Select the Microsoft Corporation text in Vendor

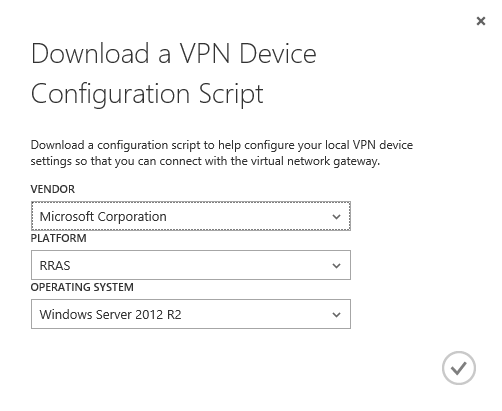pos(103,217)
